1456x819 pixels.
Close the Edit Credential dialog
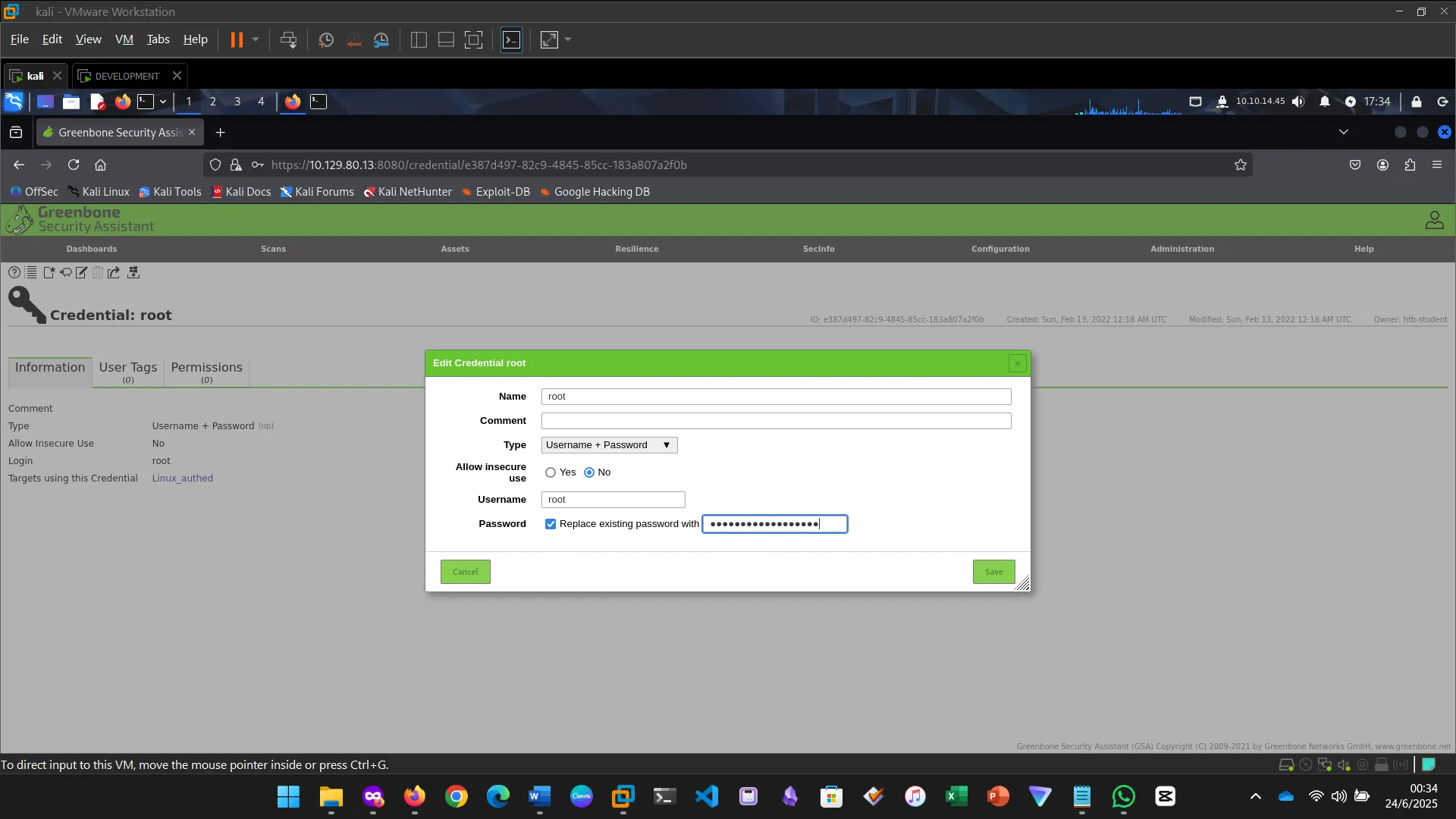(x=1017, y=363)
